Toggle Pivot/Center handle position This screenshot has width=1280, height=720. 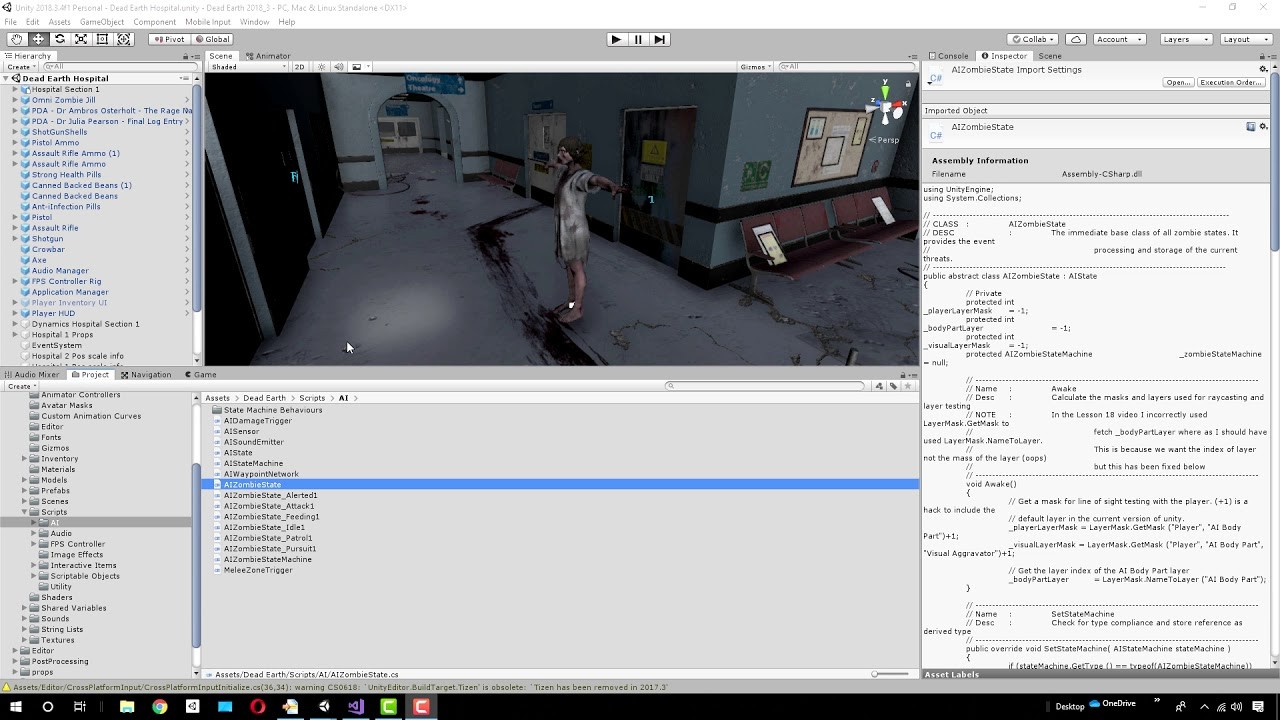coord(170,39)
